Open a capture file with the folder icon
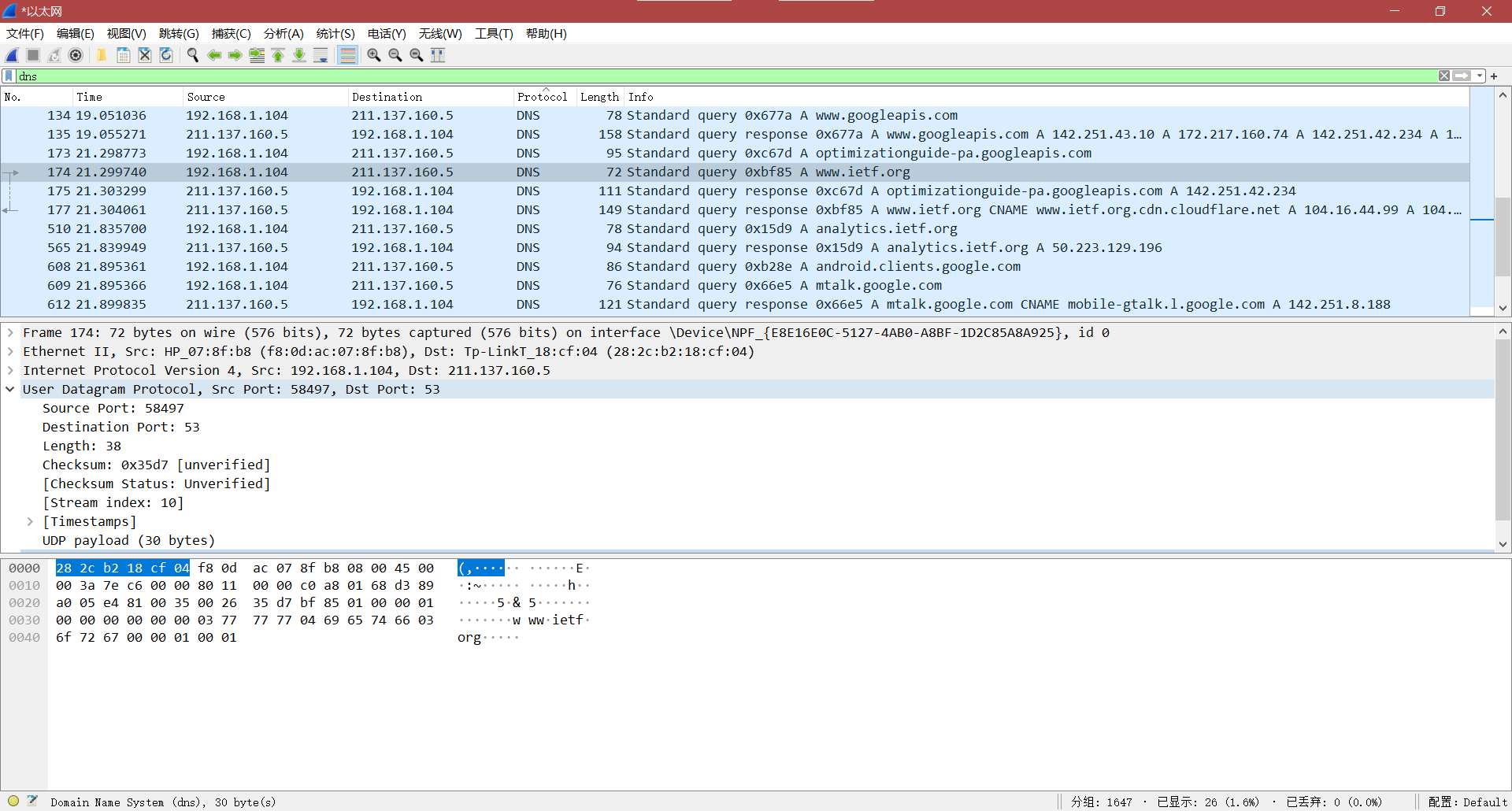This screenshot has height=811, width=1512. point(102,55)
